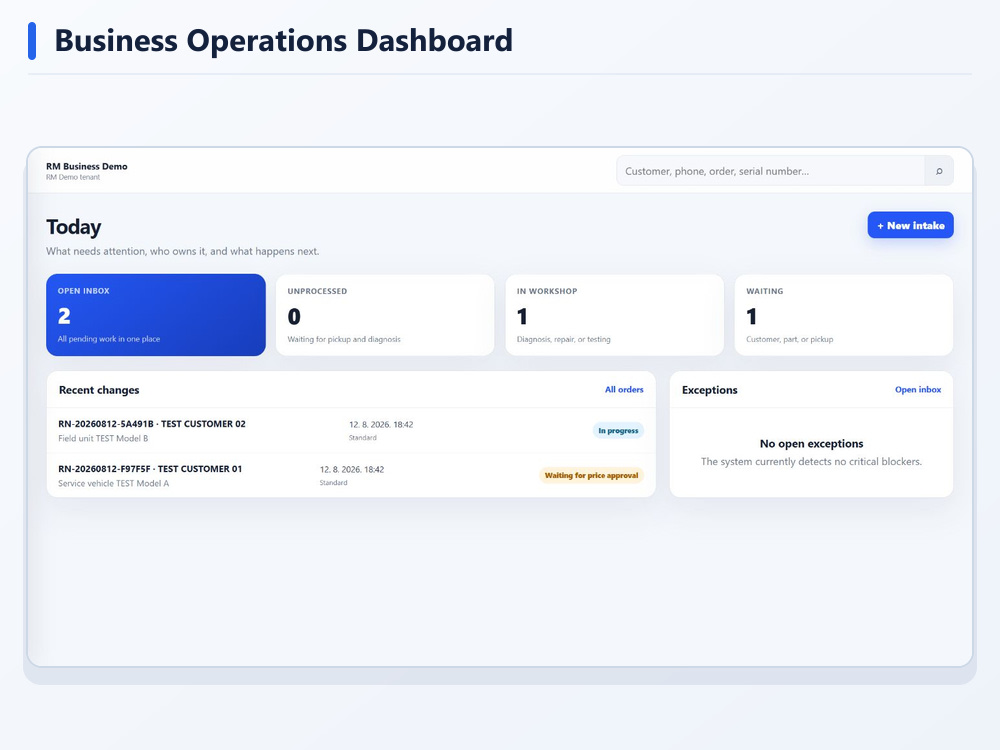Open order RN-20260812-5A491B for TEST CUSTOMER 02
This screenshot has width=1000, height=750.
pyautogui.click(x=351, y=430)
